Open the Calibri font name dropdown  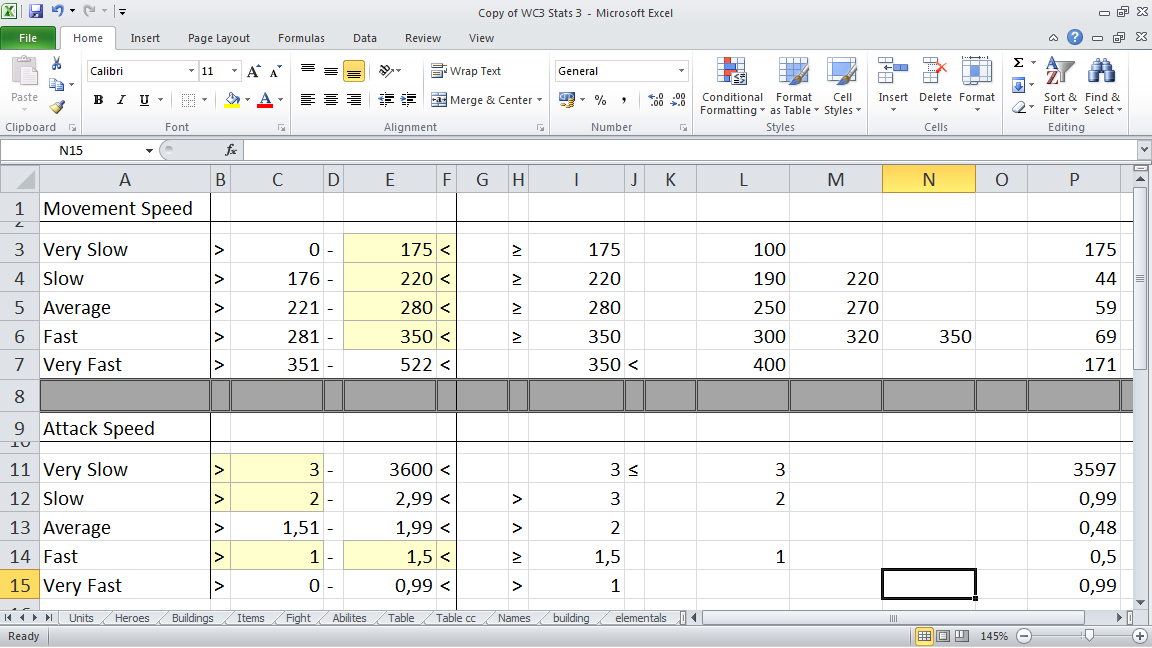tap(191, 71)
